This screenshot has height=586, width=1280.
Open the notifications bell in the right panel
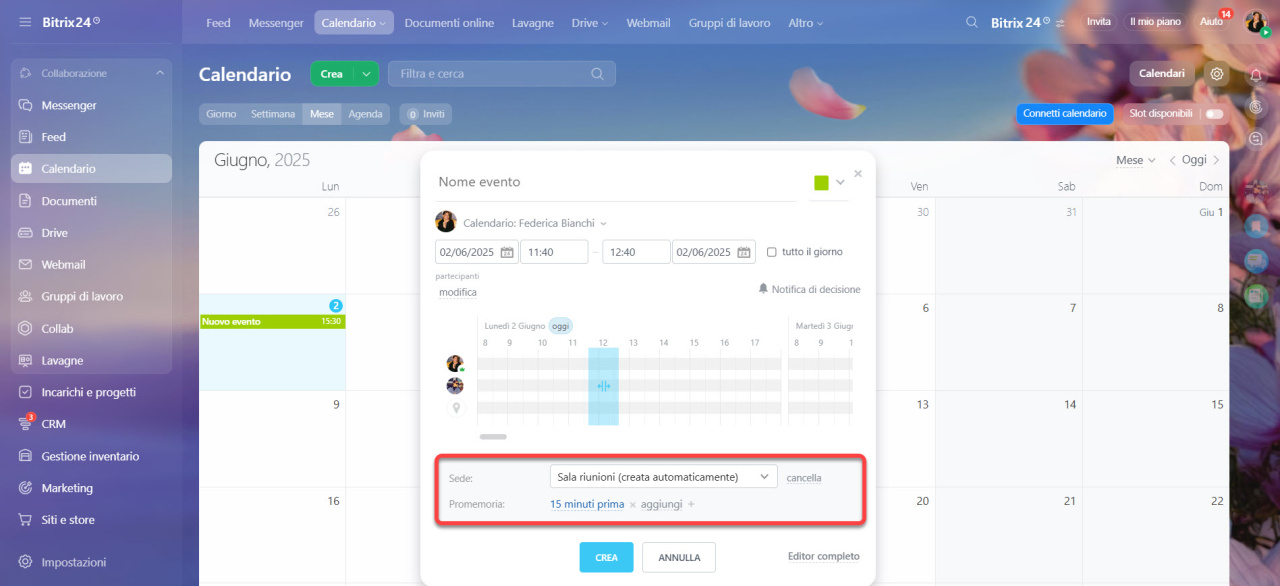(x=1256, y=75)
